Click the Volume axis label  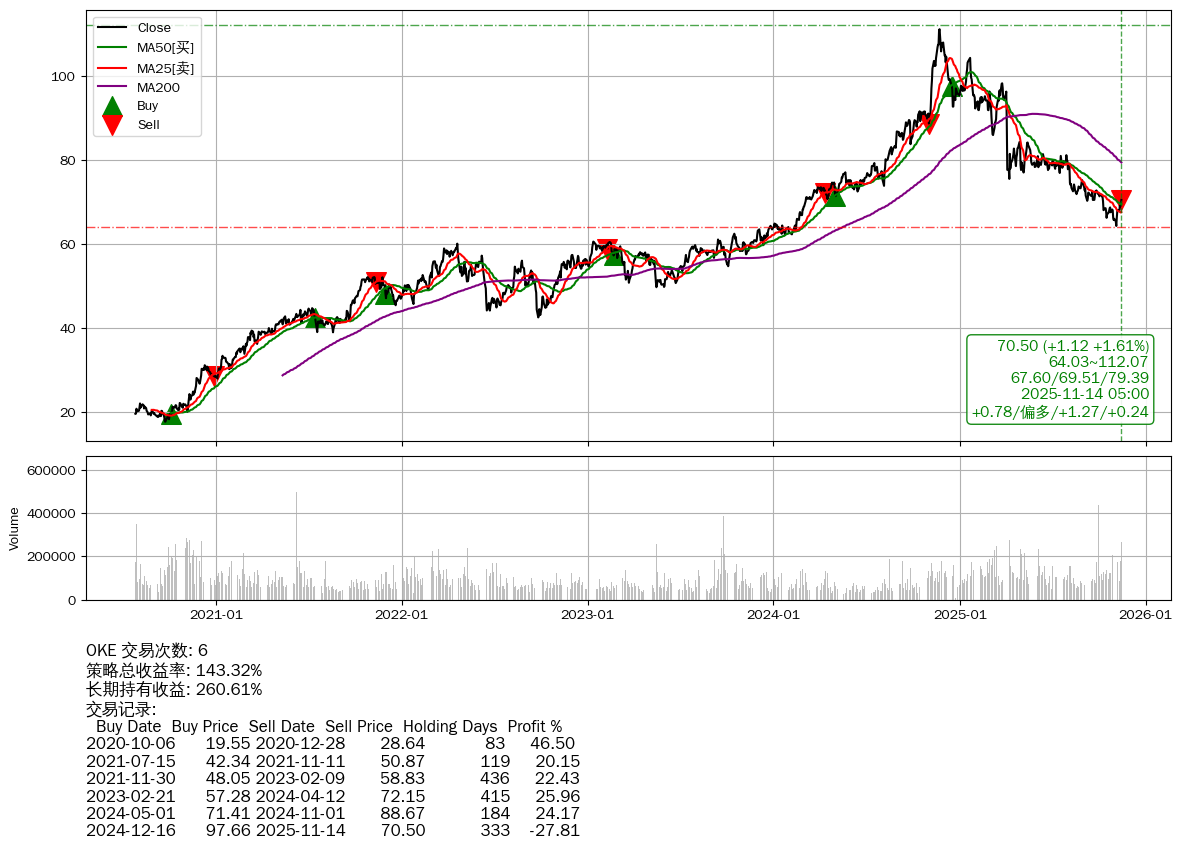pyautogui.click(x=14, y=528)
